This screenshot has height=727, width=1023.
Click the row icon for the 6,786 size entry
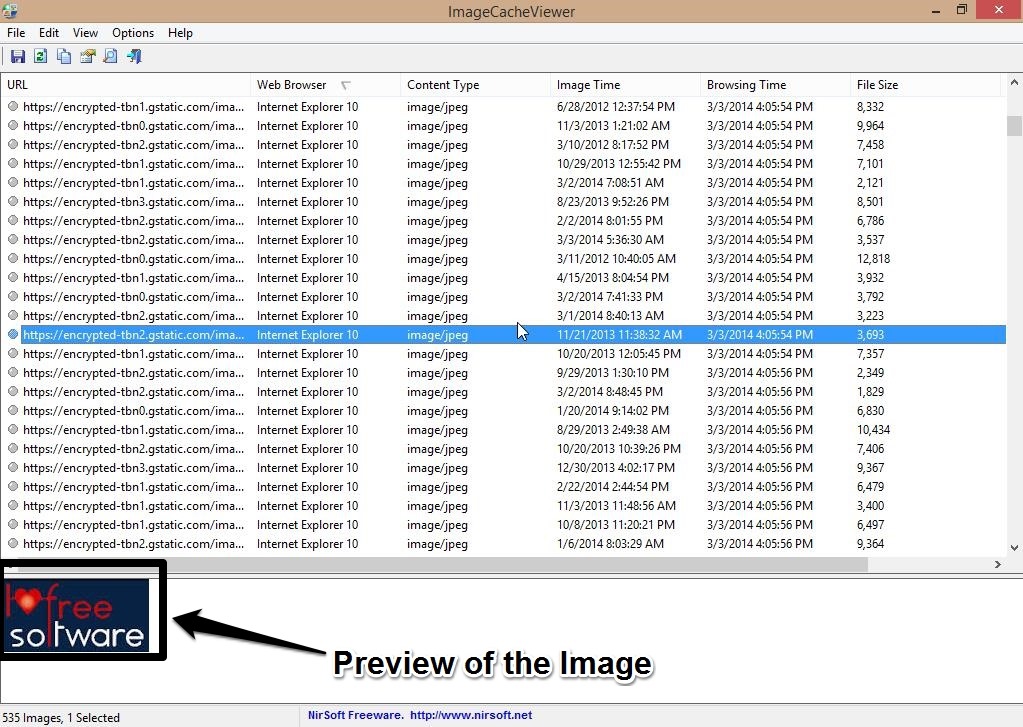click(13, 220)
